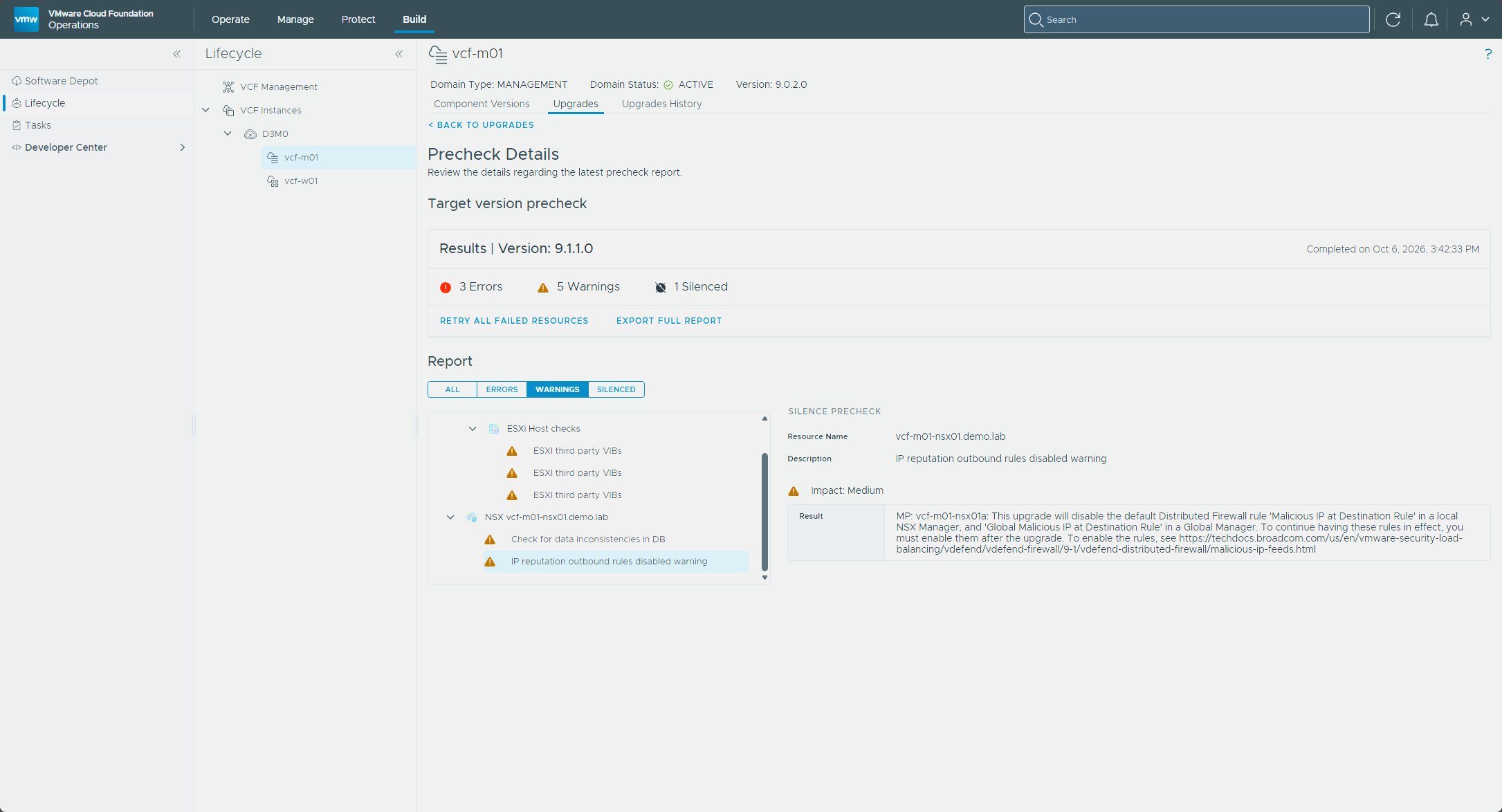Image resolution: width=1502 pixels, height=812 pixels.
Task: Open the notifications bell icon
Action: [x=1431, y=19]
